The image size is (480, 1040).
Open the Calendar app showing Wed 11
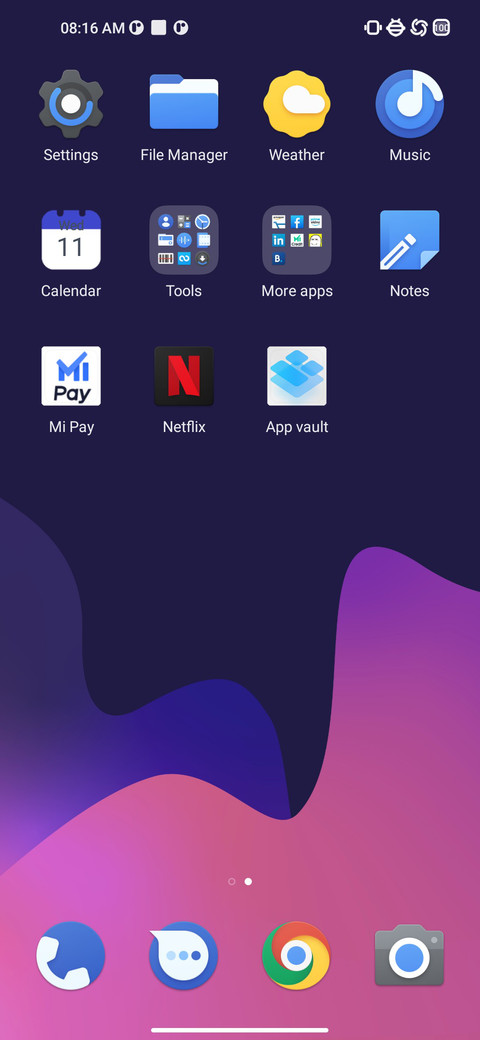coord(71,240)
